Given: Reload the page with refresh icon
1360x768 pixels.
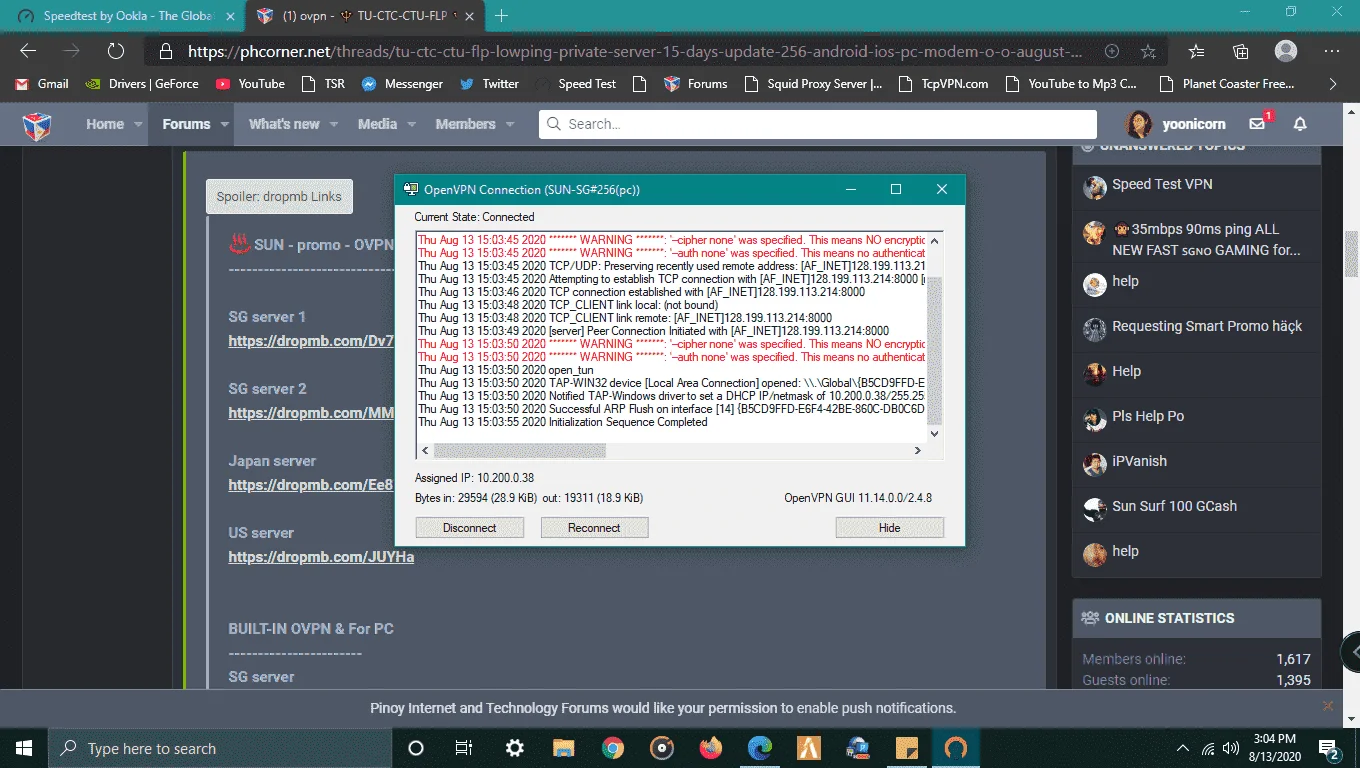Looking at the screenshot, I should 116,51.
